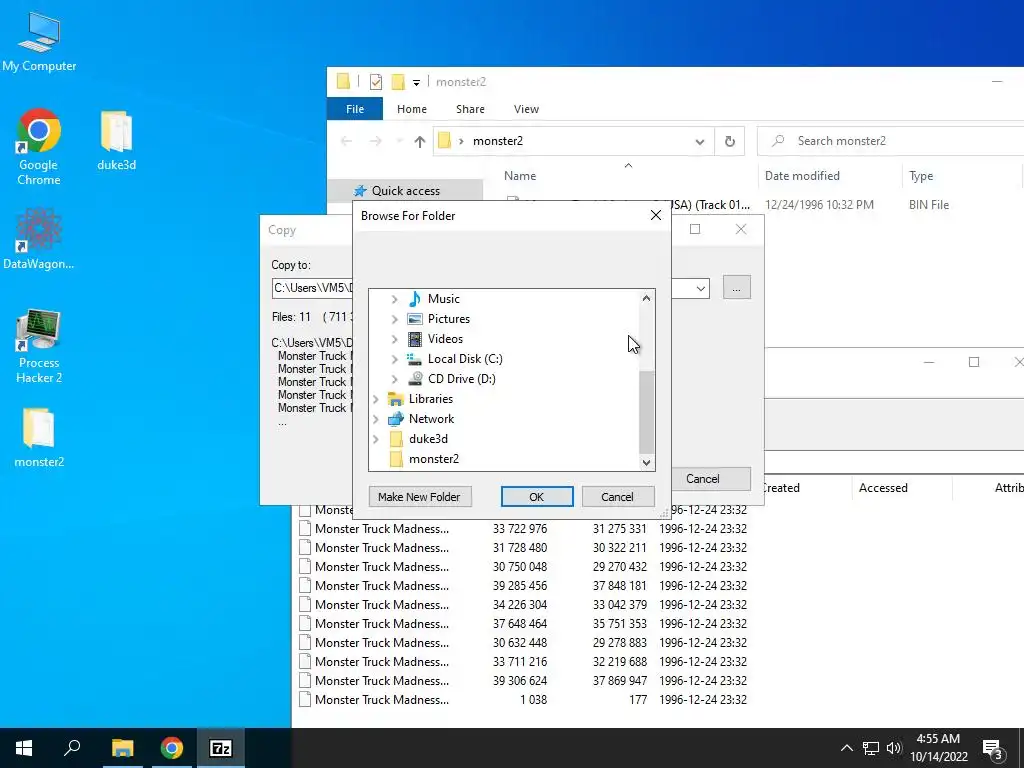
Task: Open the monster2 desktop folder
Action: [39, 438]
